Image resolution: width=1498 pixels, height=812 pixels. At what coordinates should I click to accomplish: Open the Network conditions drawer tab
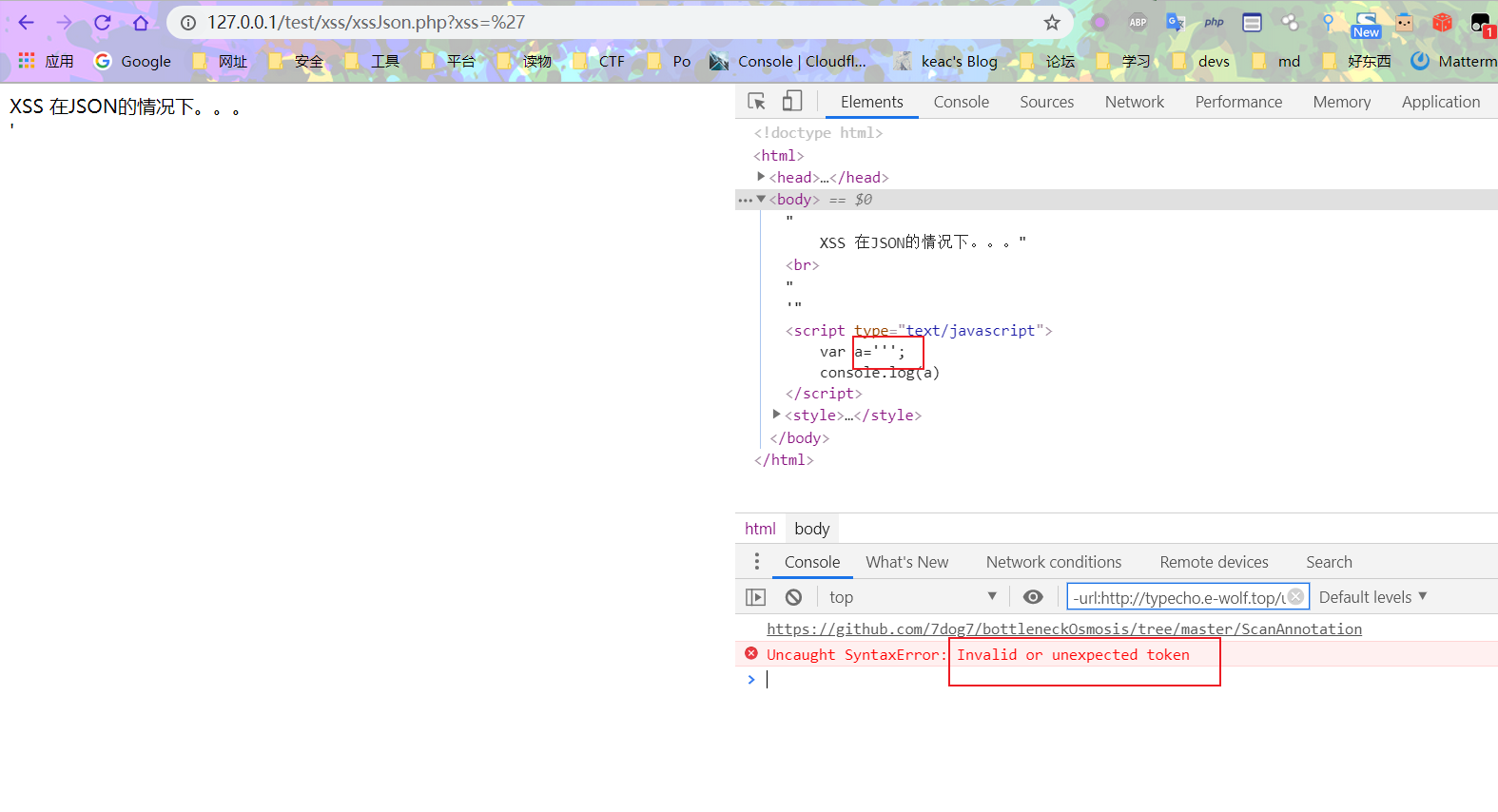[1054, 562]
